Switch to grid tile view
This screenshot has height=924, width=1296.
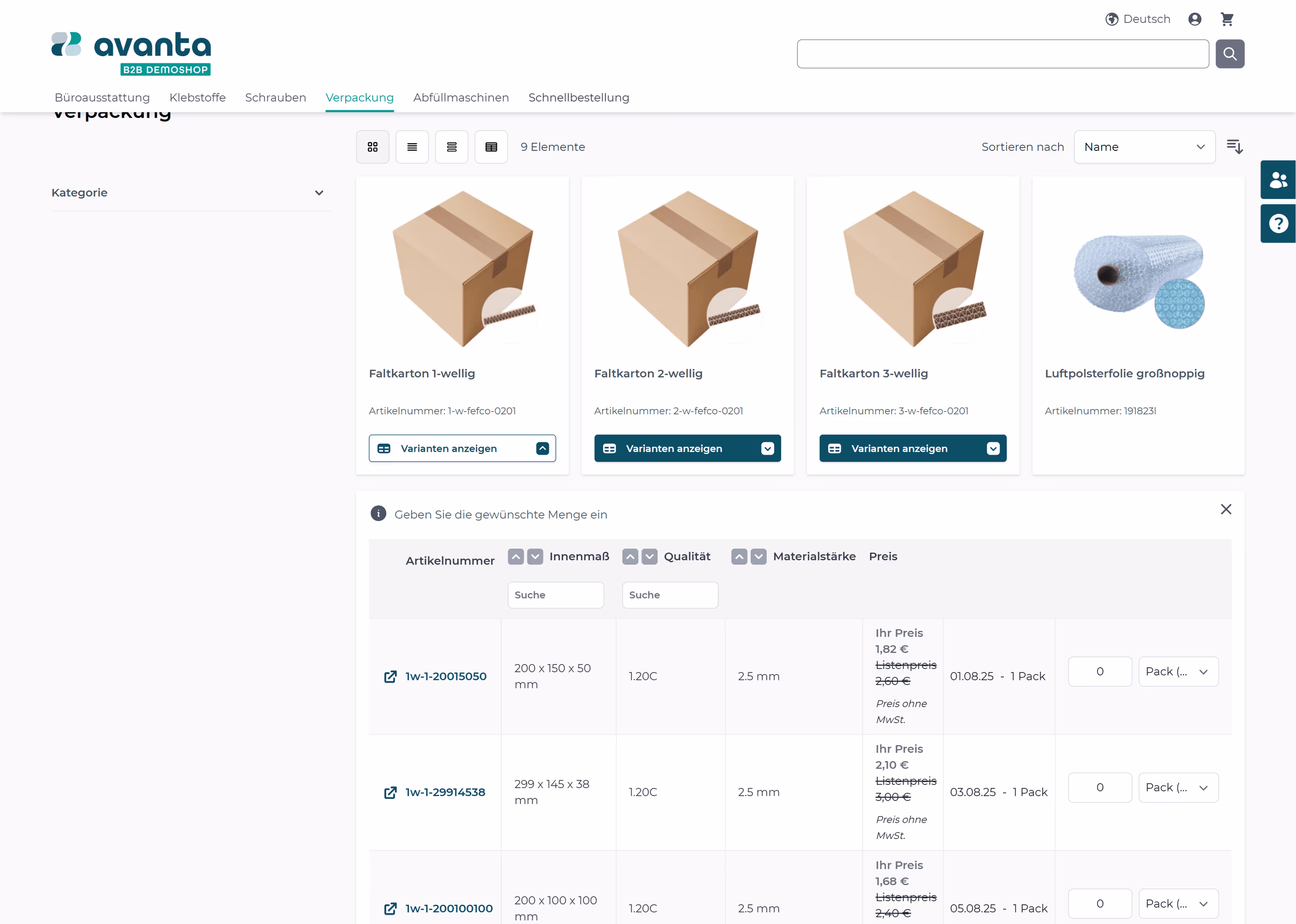(373, 147)
